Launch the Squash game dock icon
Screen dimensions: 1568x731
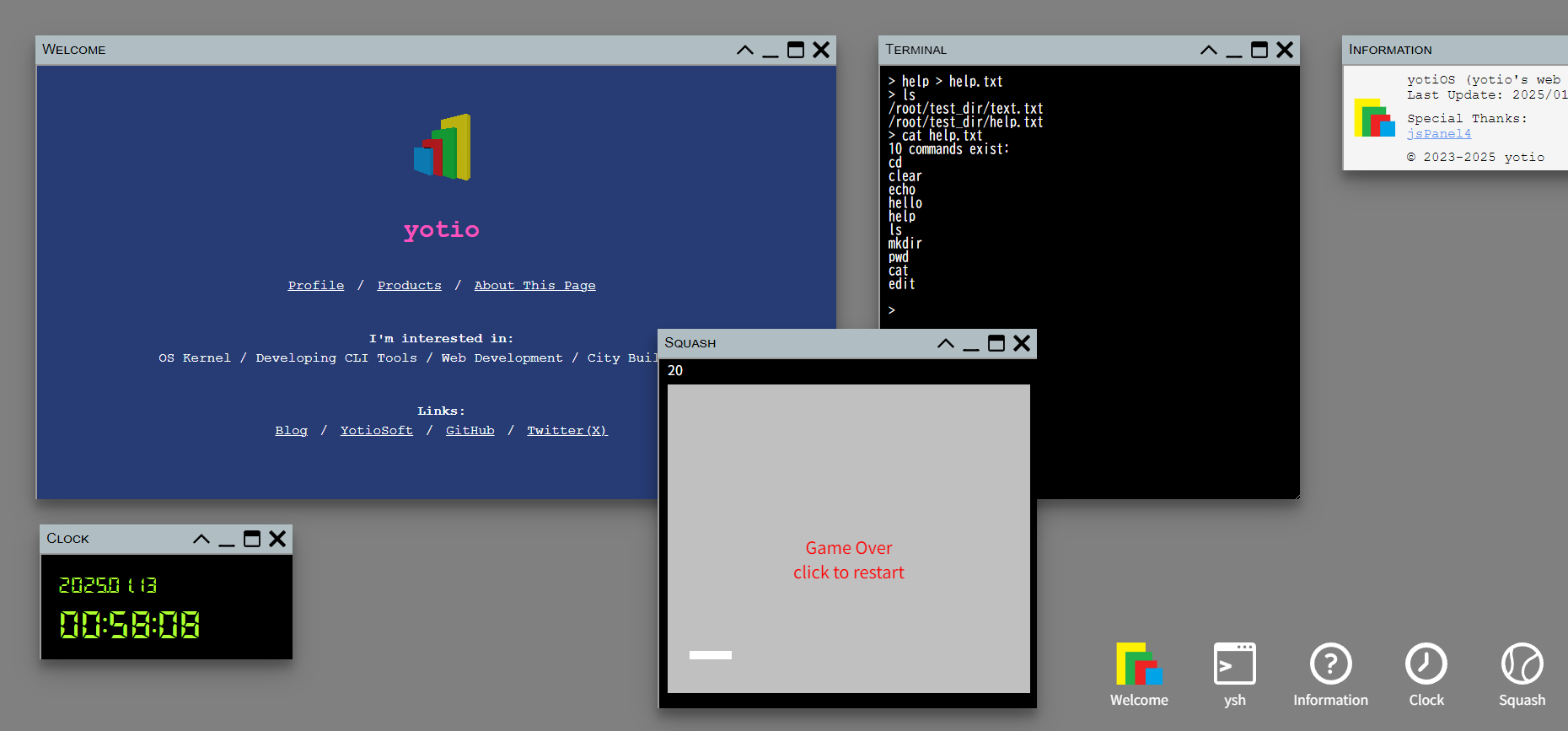1522,675
